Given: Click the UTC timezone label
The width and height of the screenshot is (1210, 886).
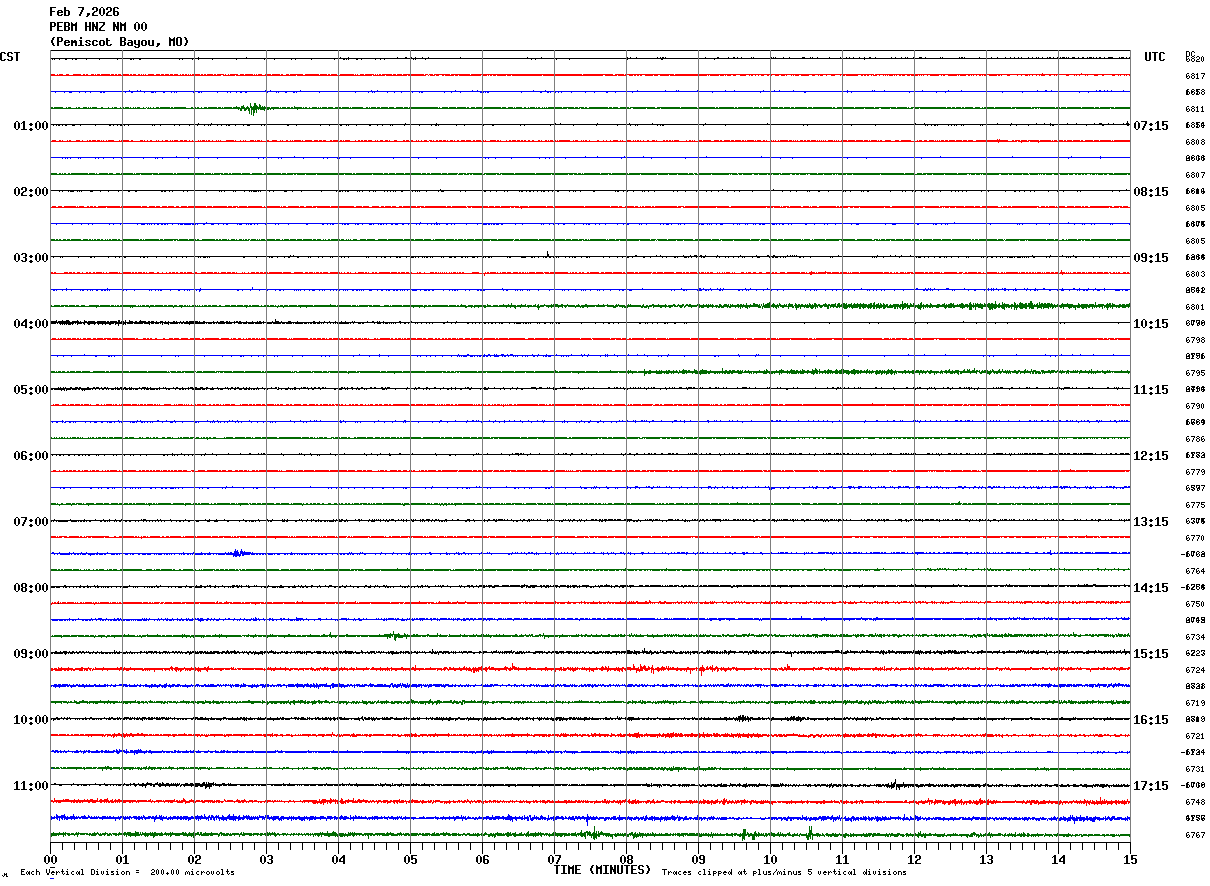Looking at the screenshot, I should [1155, 57].
